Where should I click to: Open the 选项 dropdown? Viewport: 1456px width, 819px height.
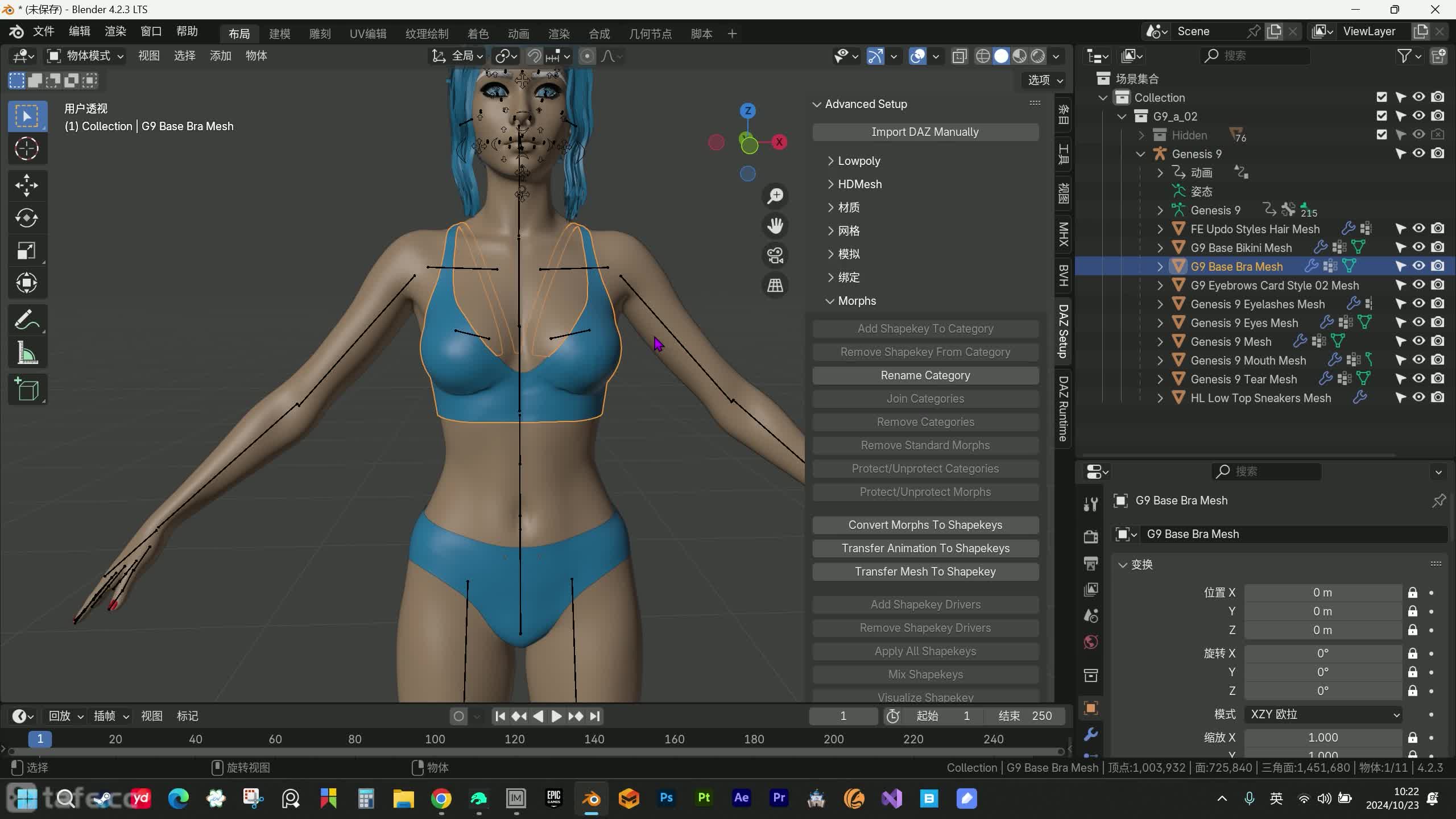pos(1045,80)
